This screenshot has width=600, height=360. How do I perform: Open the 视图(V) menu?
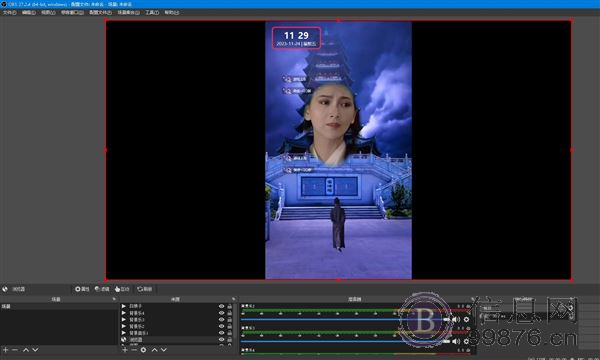tap(48, 12)
